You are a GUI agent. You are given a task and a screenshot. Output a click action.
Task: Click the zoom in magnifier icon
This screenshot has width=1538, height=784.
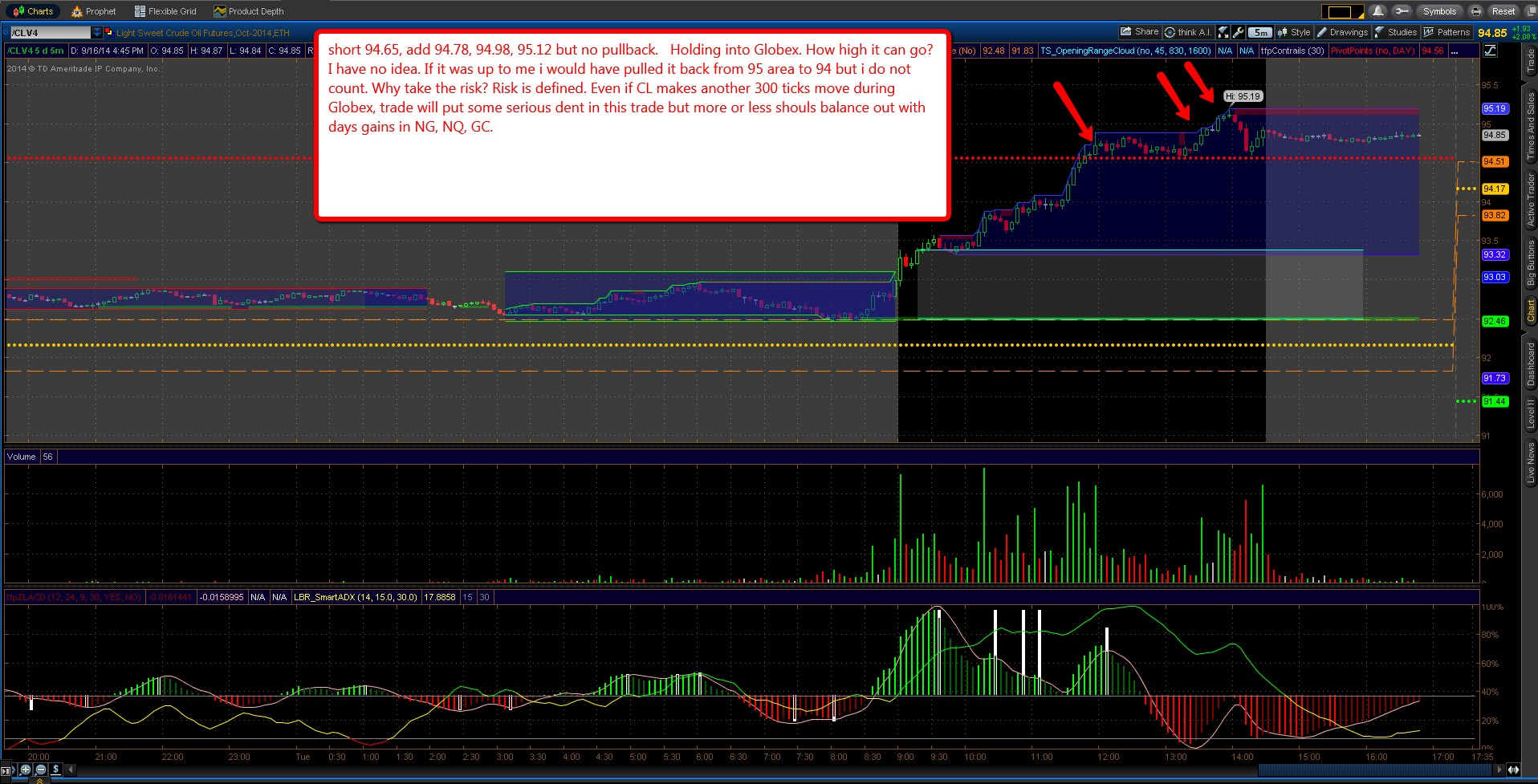click(x=26, y=770)
